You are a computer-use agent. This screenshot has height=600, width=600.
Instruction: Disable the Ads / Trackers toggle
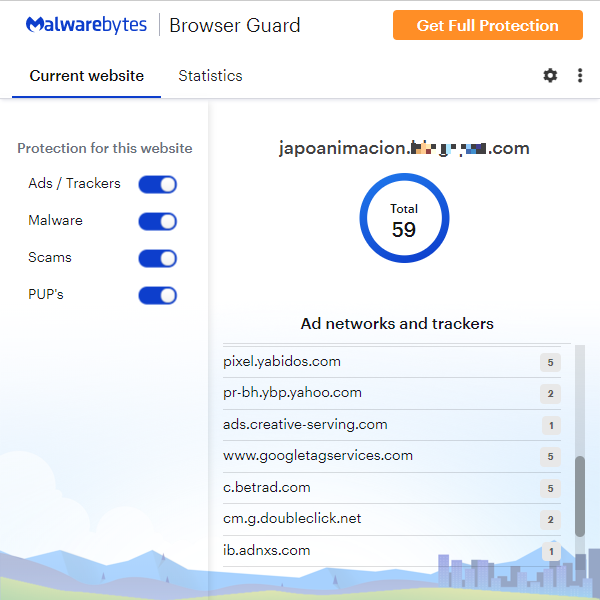tap(157, 184)
